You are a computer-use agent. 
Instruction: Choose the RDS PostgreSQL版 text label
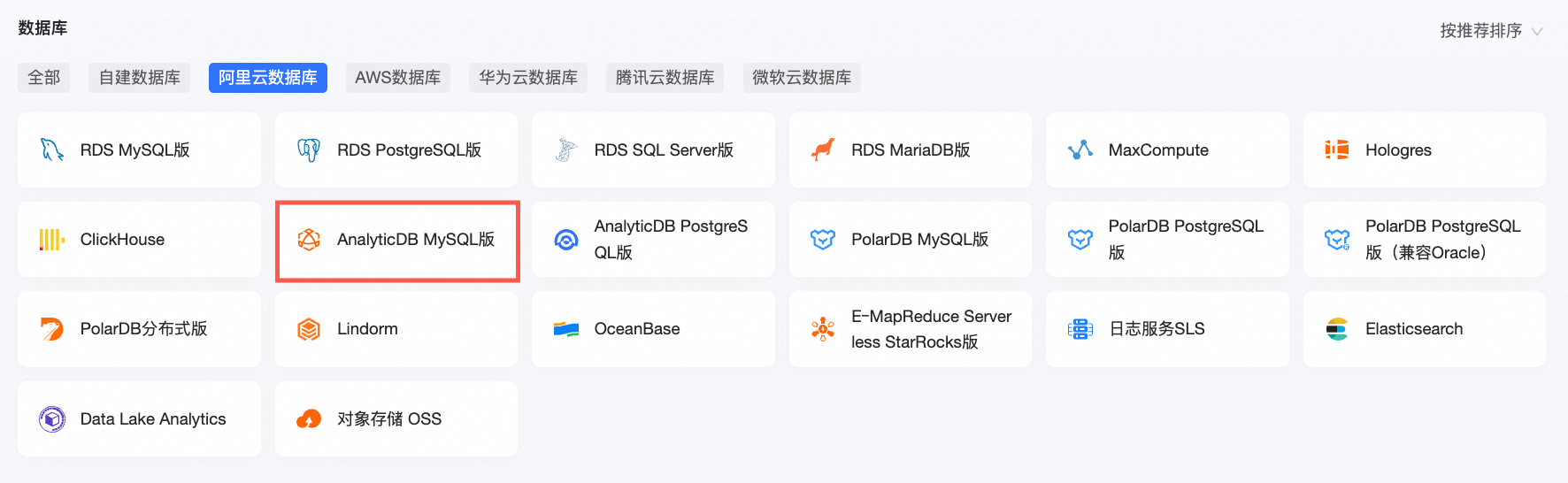410,150
